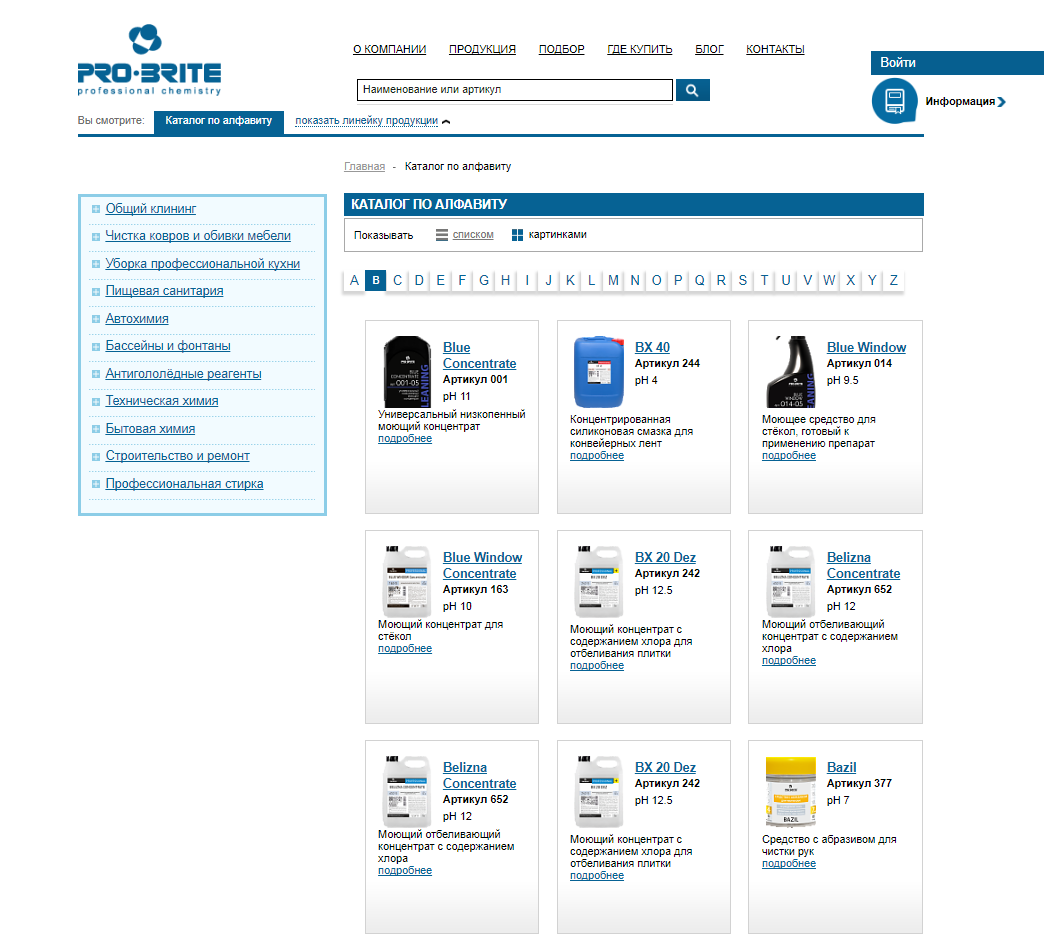
Task: Go to the КОНТАКТЫ menu item
Action: 775,49
